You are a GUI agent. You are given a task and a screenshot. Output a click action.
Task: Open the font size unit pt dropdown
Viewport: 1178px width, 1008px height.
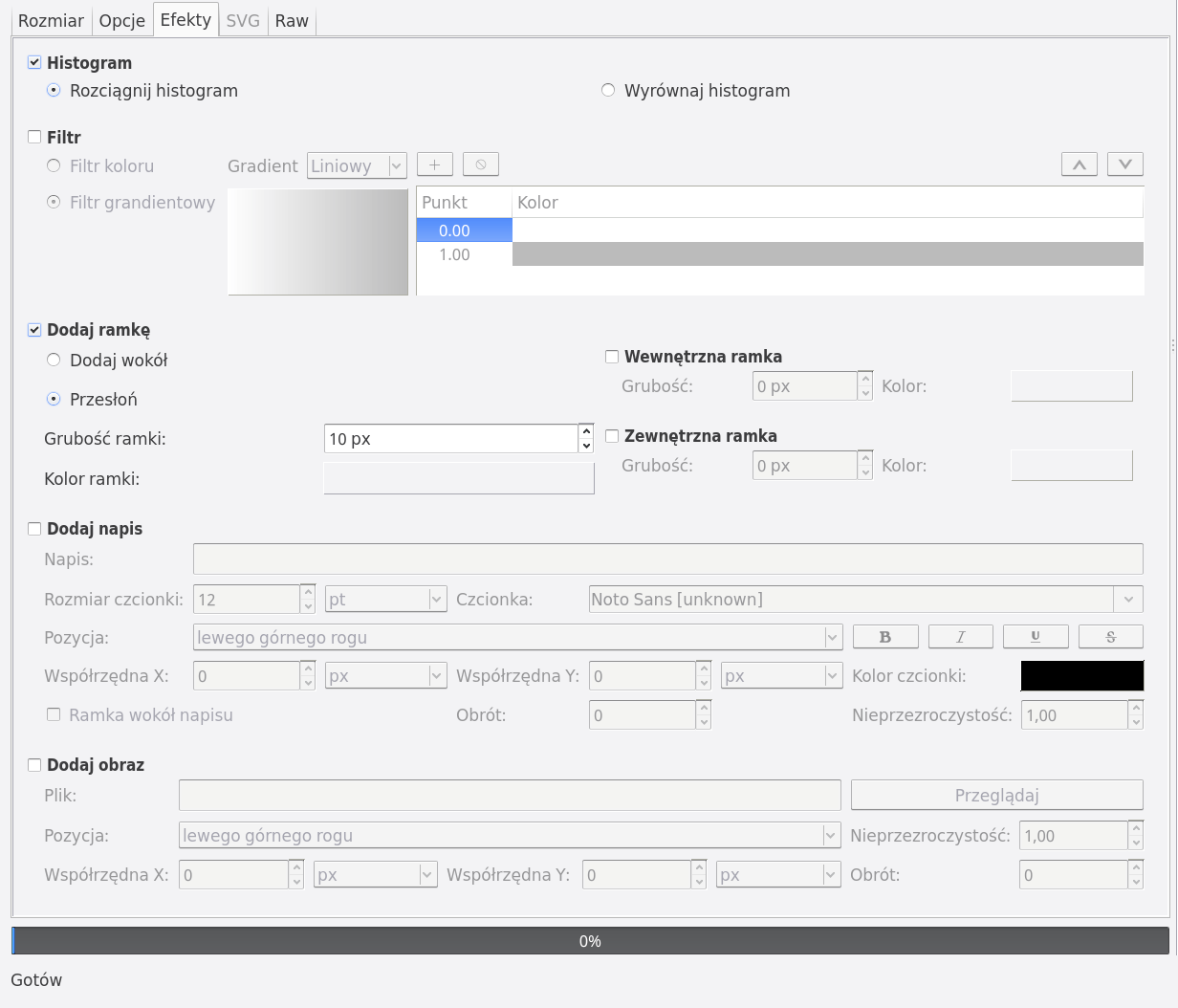coord(386,600)
